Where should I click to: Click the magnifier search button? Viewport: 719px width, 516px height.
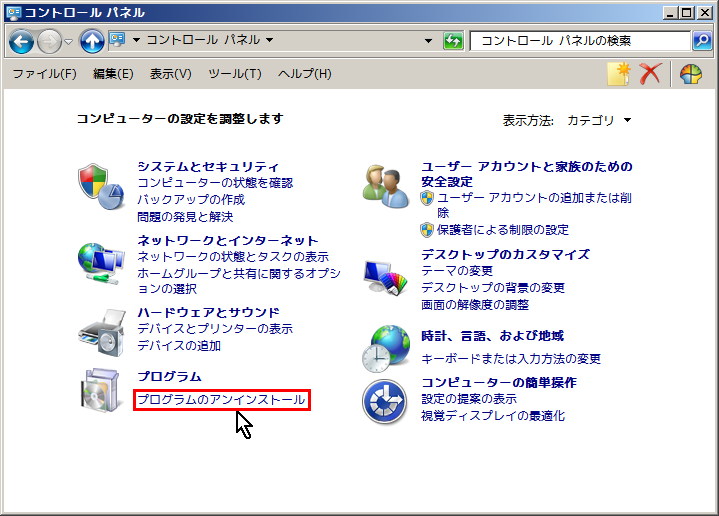pyautogui.click(x=702, y=41)
